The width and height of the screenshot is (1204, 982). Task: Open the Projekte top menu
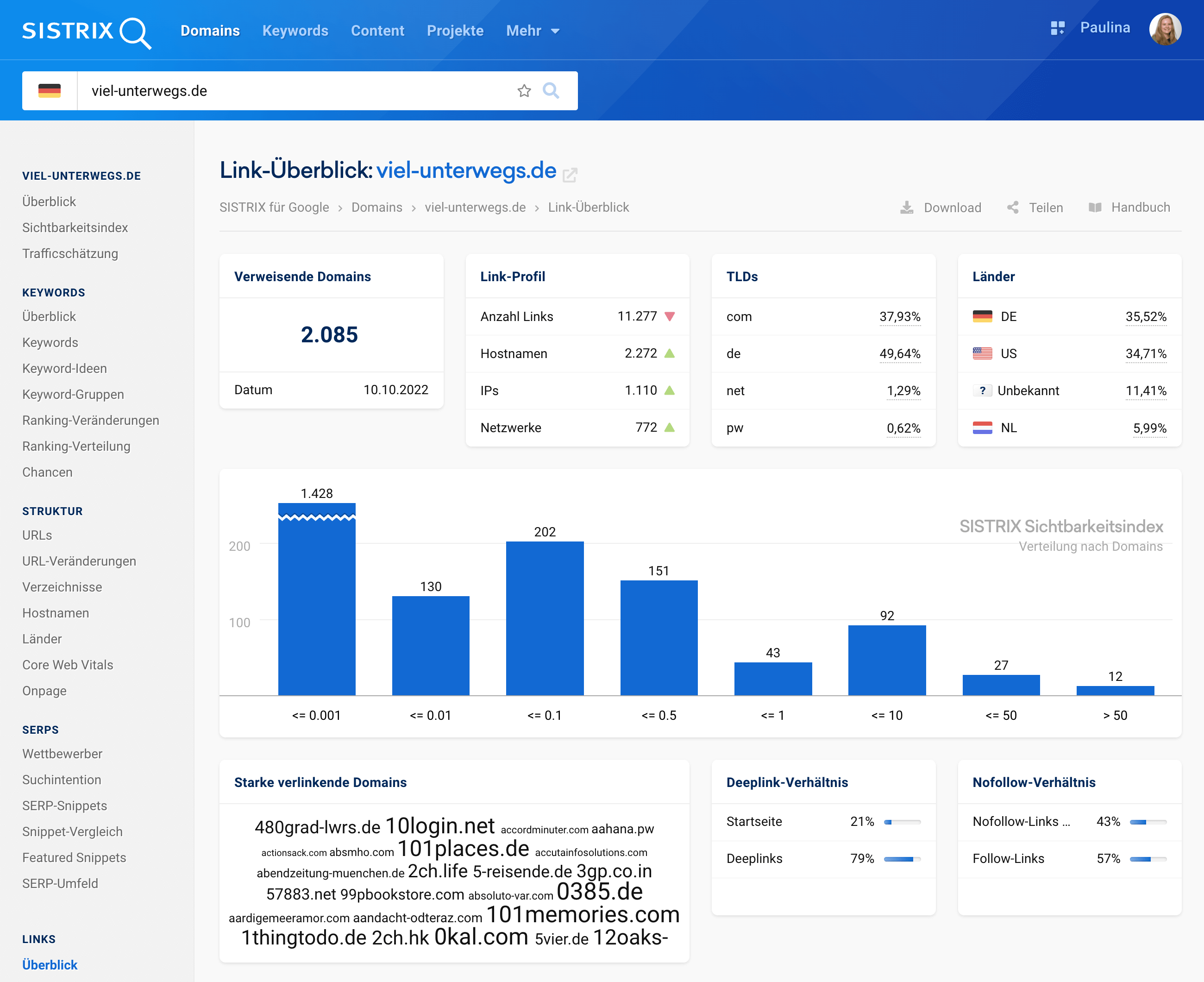pos(455,31)
